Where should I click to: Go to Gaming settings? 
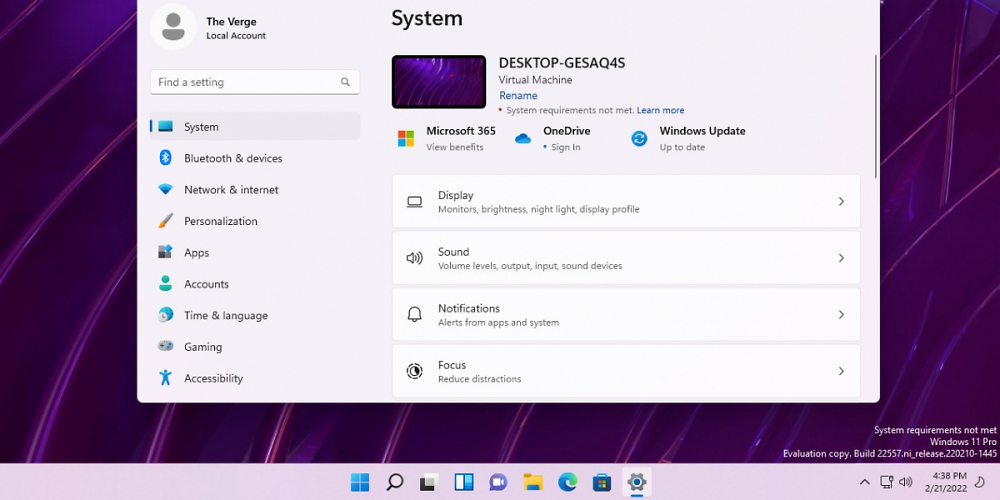pos(255,347)
